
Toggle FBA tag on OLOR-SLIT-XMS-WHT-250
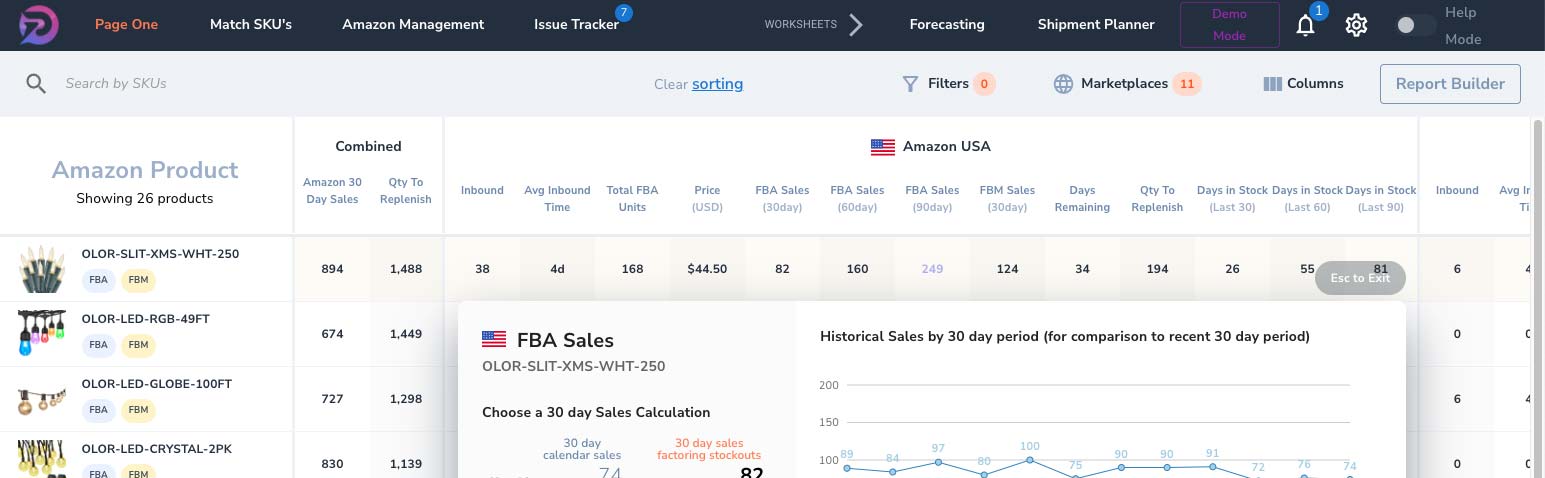click(x=98, y=280)
